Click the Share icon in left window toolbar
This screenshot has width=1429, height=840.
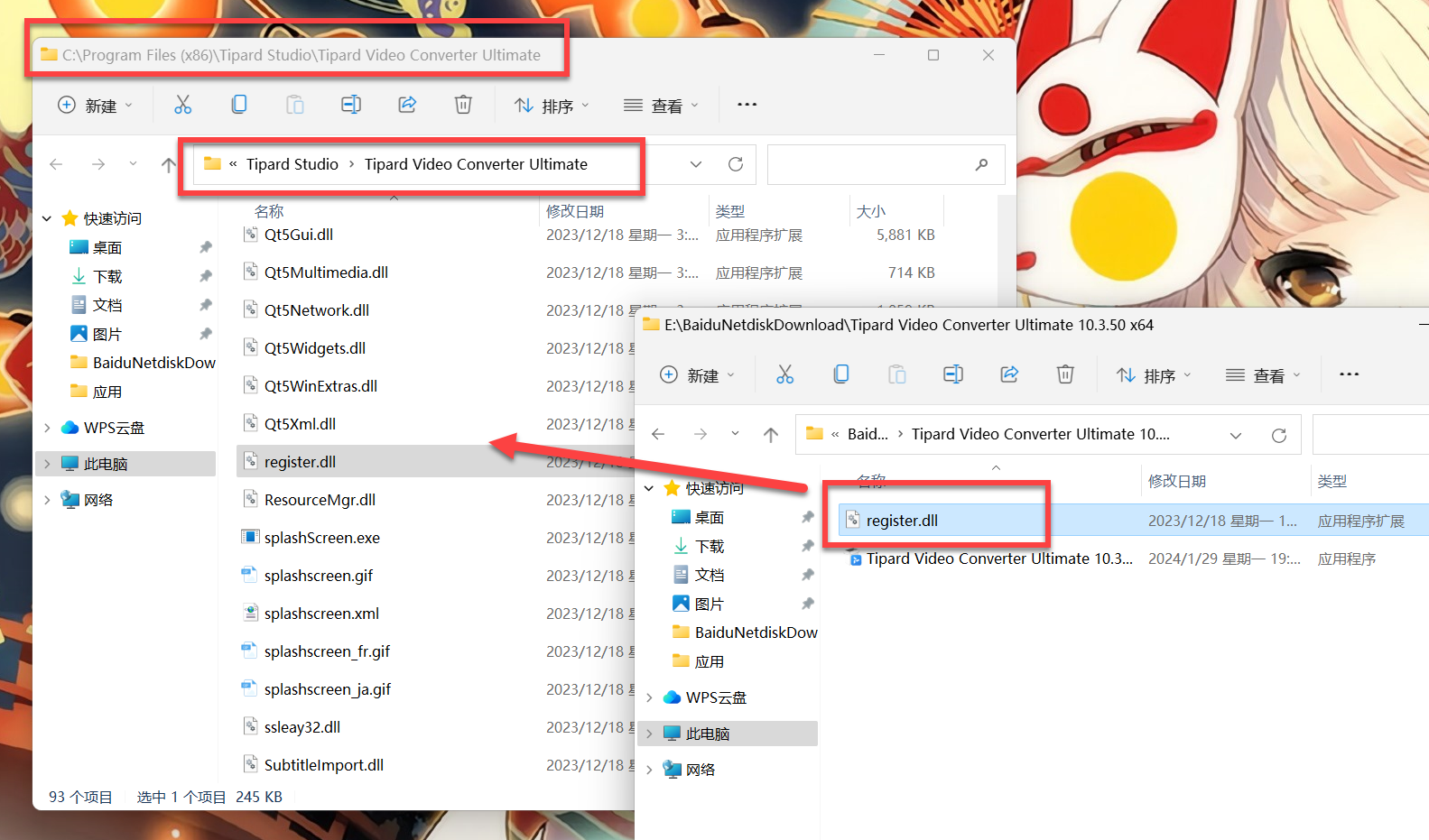[x=407, y=105]
